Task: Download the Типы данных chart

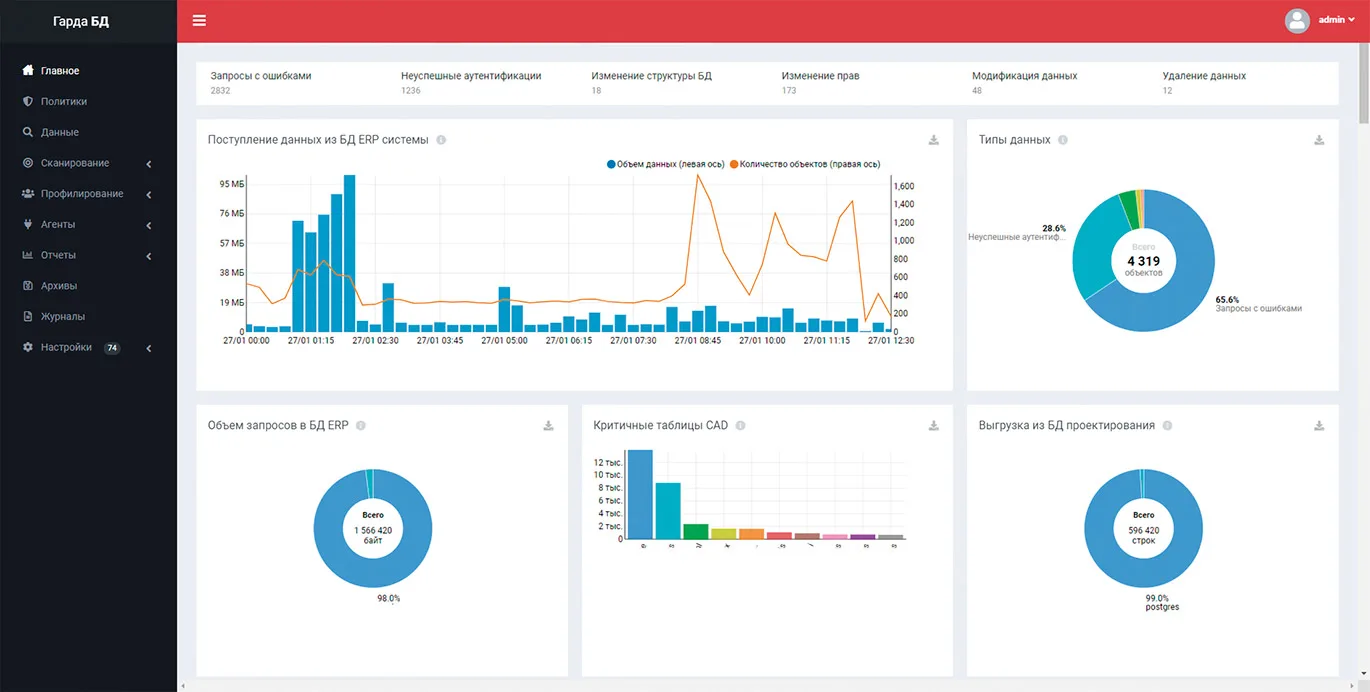Action: (x=1319, y=140)
